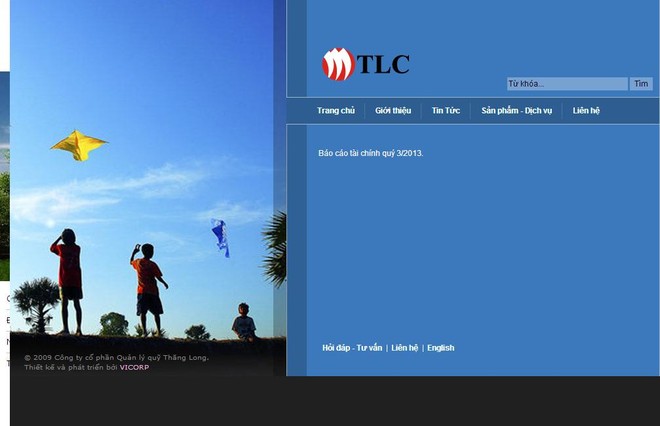Click the red lotus TLC logo icon
The image size is (660, 426).
pyautogui.click(x=338, y=65)
